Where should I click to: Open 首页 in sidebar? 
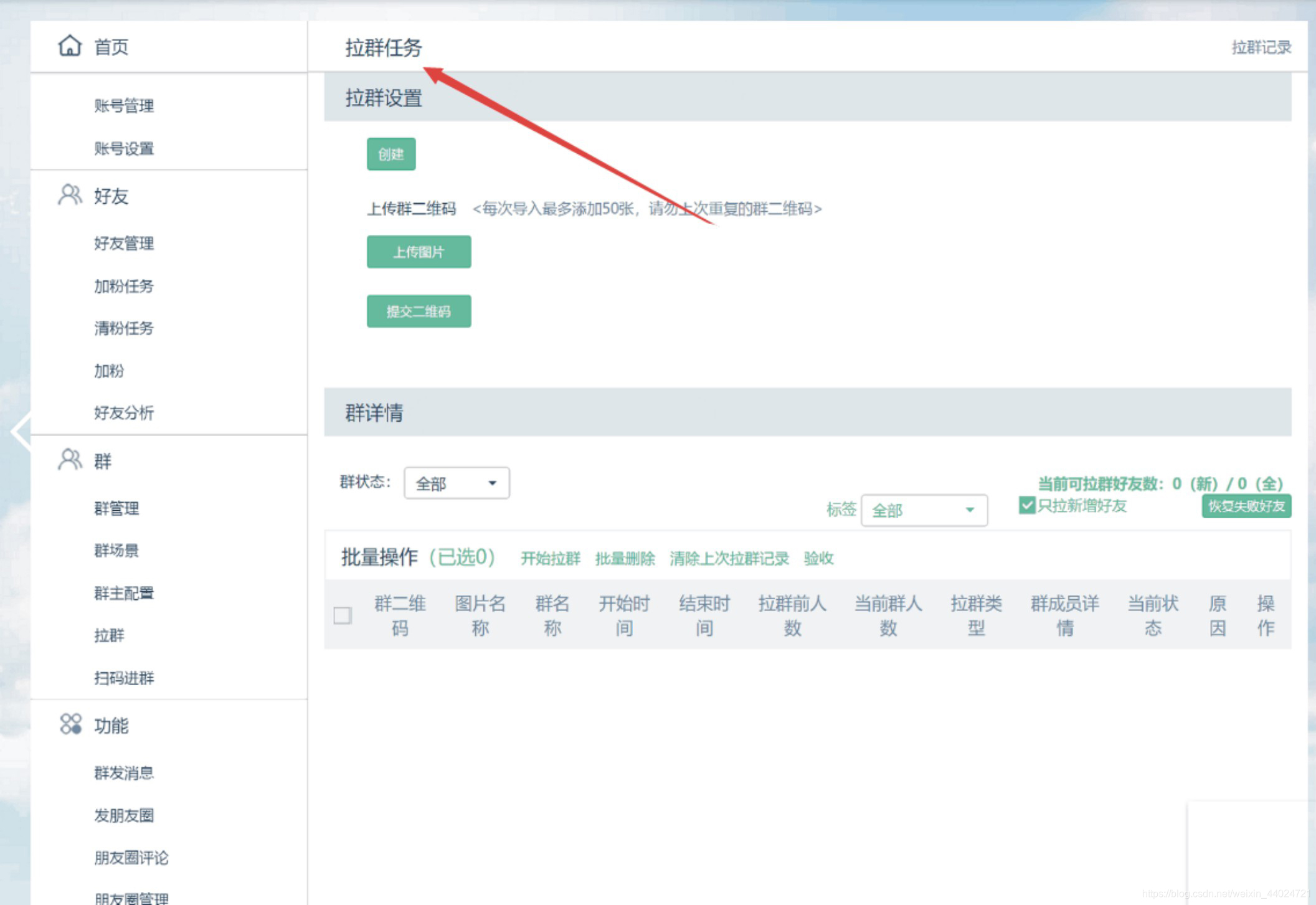pos(111,47)
